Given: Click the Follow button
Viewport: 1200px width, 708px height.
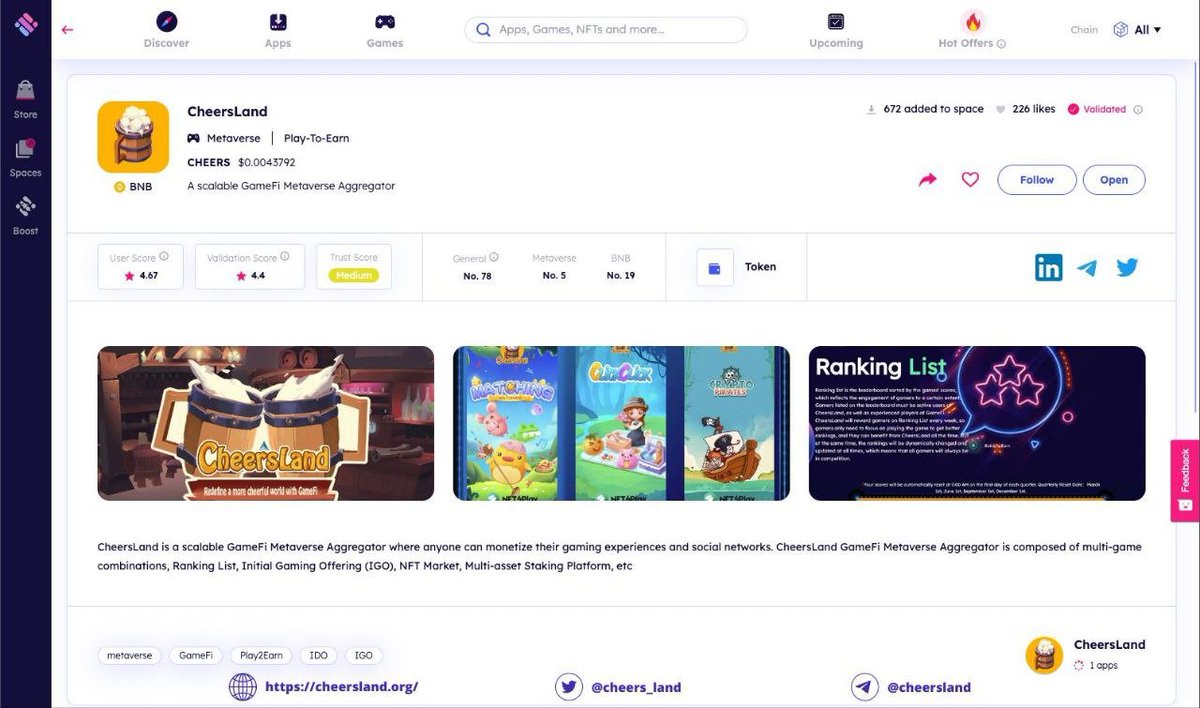Looking at the screenshot, I should 1037,180.
